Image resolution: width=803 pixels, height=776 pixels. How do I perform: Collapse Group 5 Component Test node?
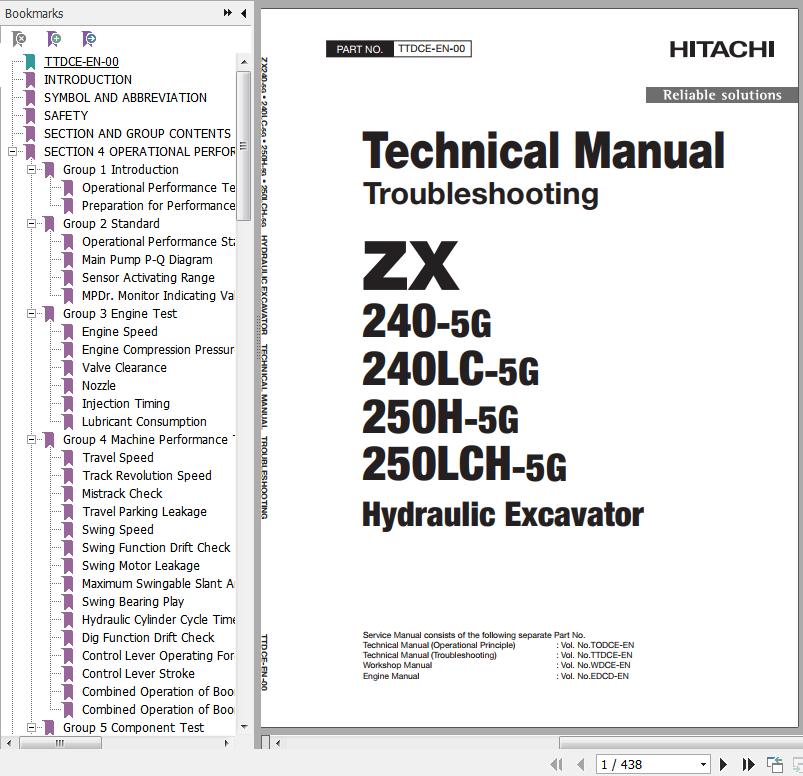[x=31, y=727]
